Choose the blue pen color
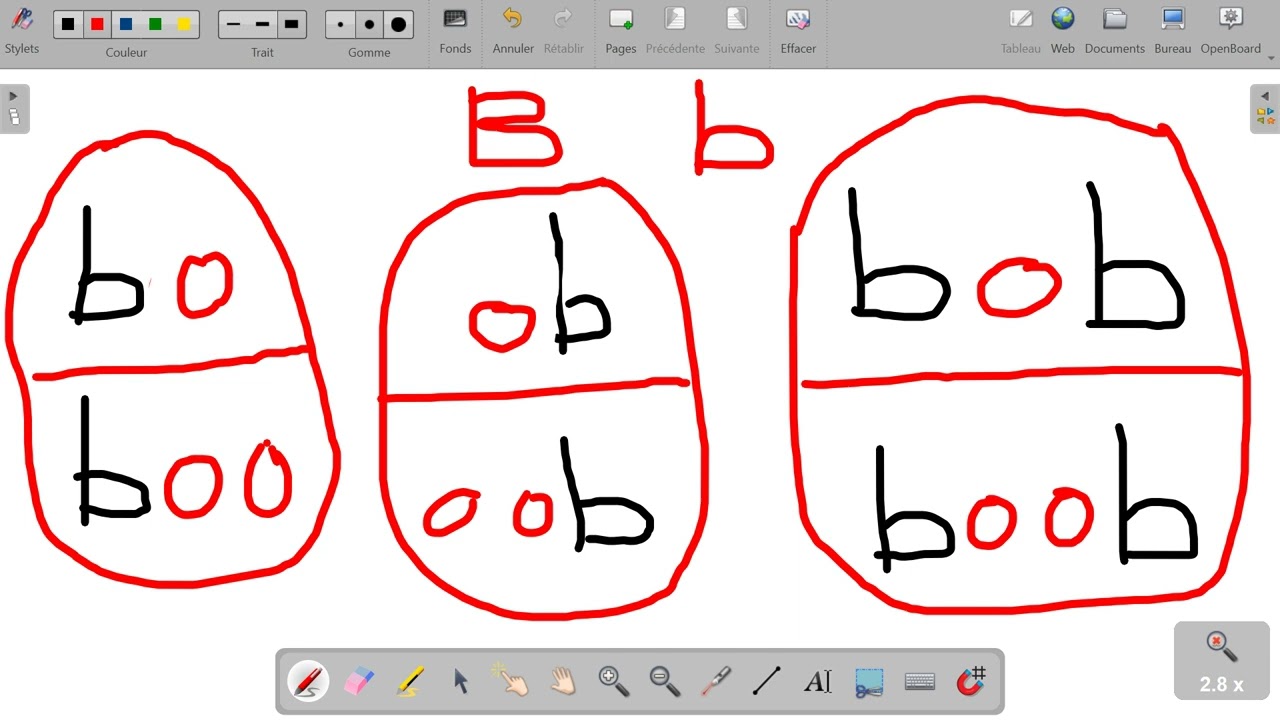Image resolution: width=1280 pixels, height=720 pixels. [x=126, y=24]
